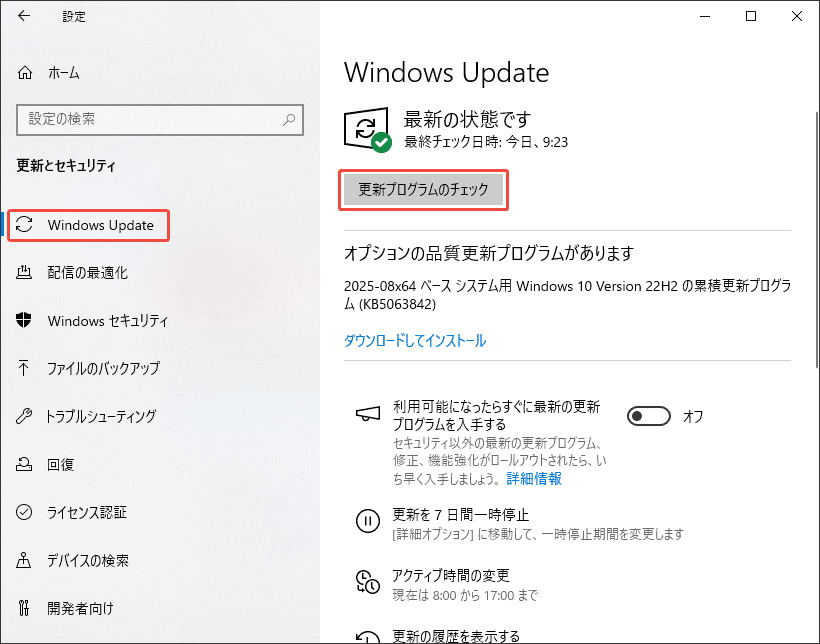Viewport: 820px width, 644px height.
Task: Click the For developers (開発者向け) tools icon
Action: pyautogui.click(x=24, y=608)
